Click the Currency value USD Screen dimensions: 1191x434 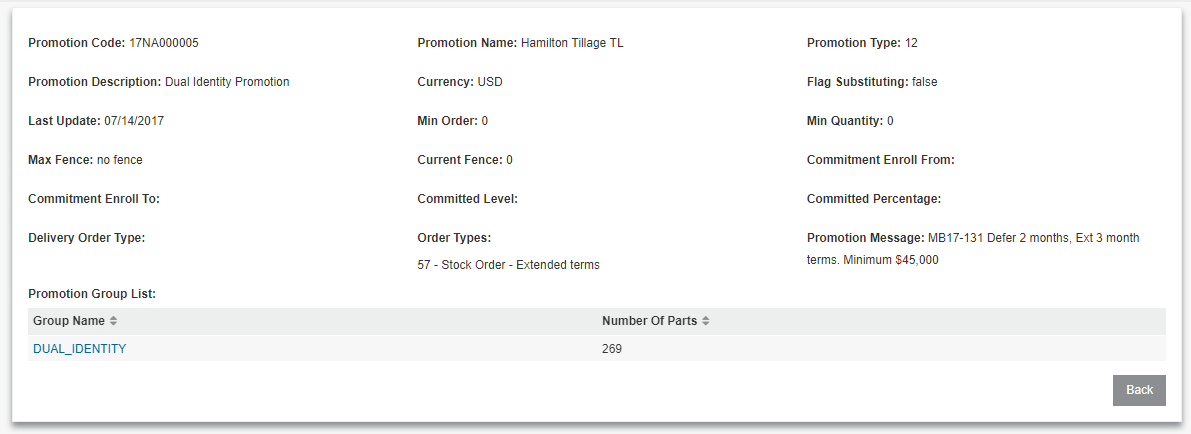[x=490, y=82]
